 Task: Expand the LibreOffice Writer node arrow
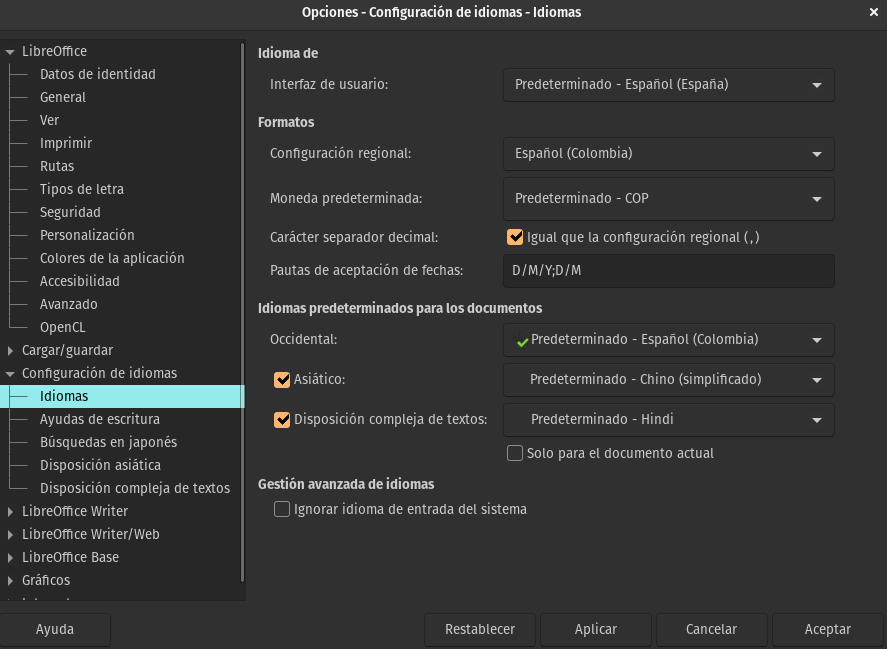click(10, 512)
